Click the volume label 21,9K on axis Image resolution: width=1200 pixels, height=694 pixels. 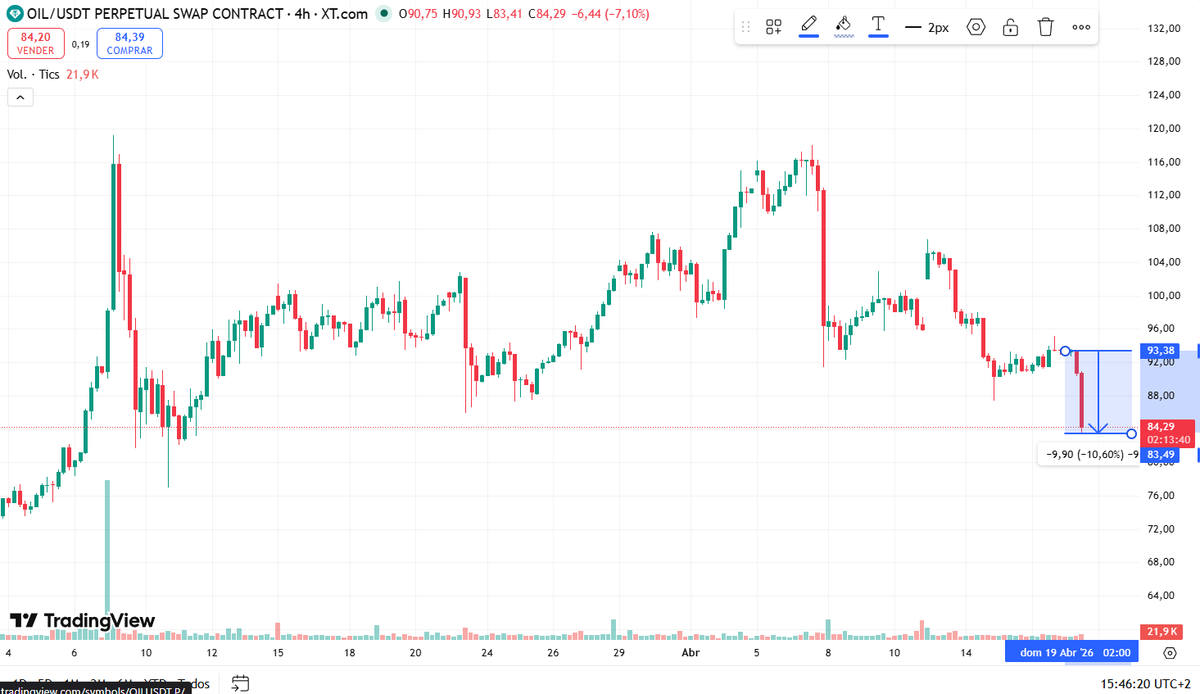[x=1161, y=632]
